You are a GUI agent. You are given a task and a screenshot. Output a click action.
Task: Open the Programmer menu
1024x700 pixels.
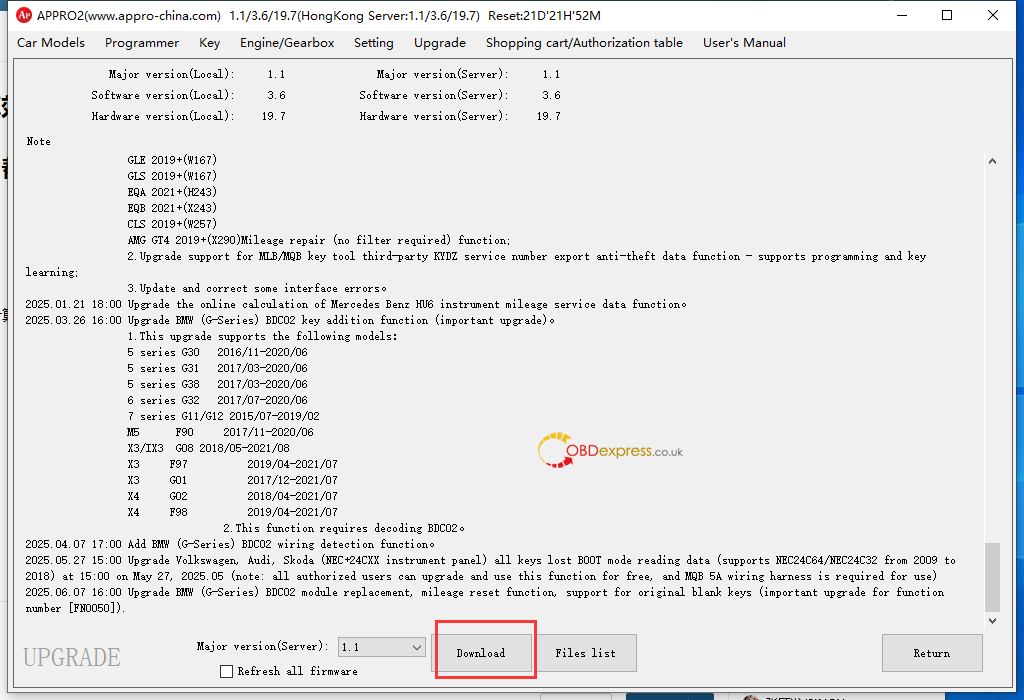(x=142, y=42)
